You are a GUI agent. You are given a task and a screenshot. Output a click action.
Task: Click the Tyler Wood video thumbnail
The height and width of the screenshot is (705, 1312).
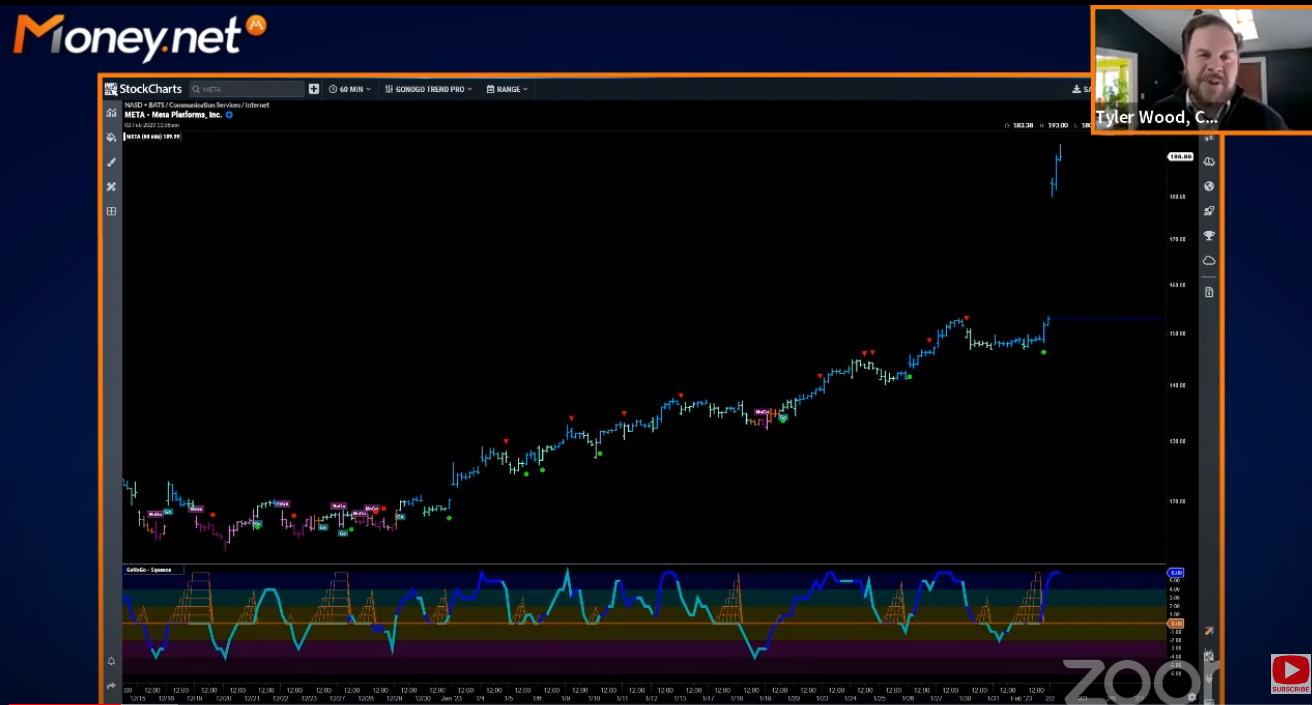tap(1201, 70)
